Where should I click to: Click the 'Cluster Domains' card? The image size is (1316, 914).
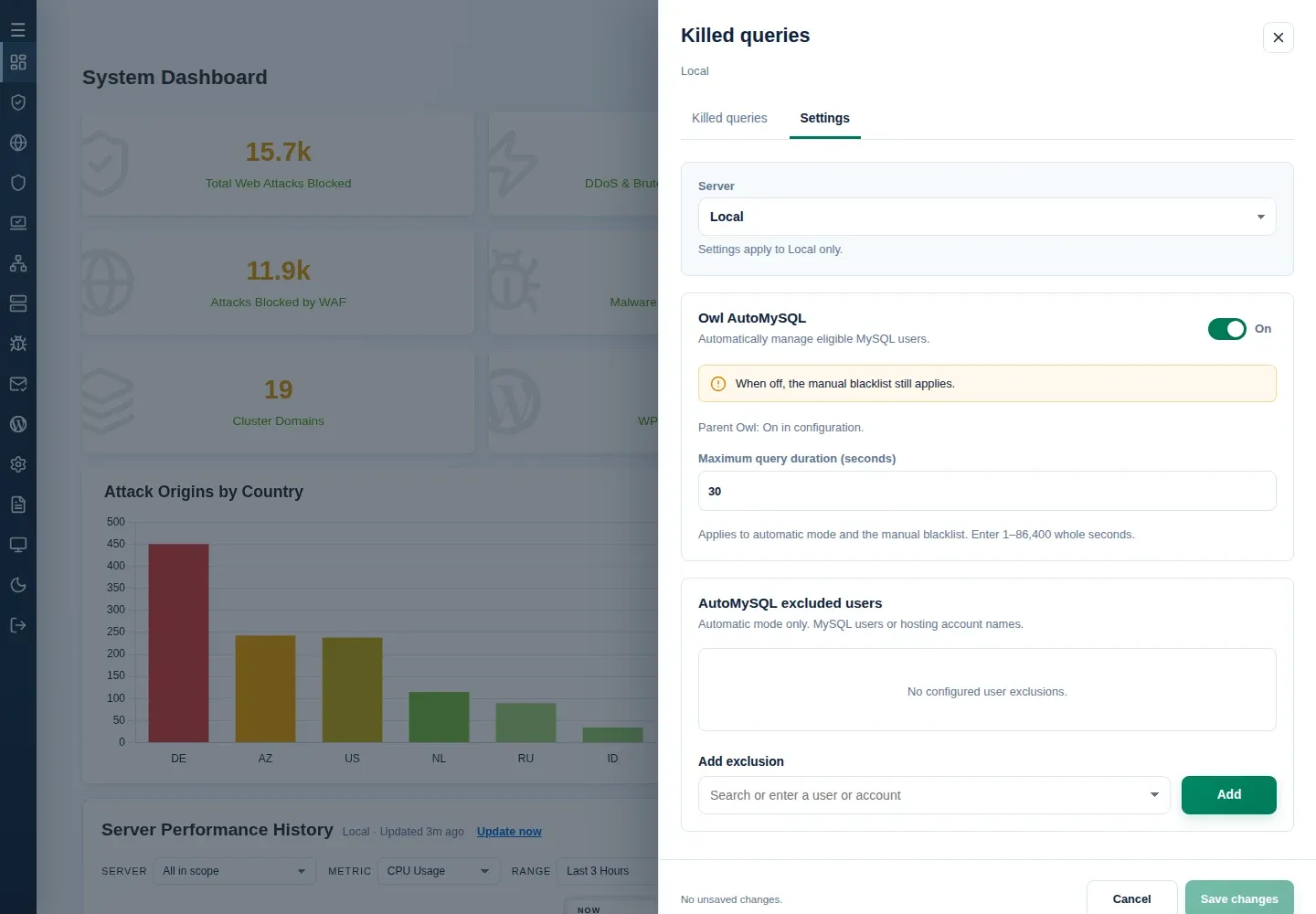pos(278,402)
